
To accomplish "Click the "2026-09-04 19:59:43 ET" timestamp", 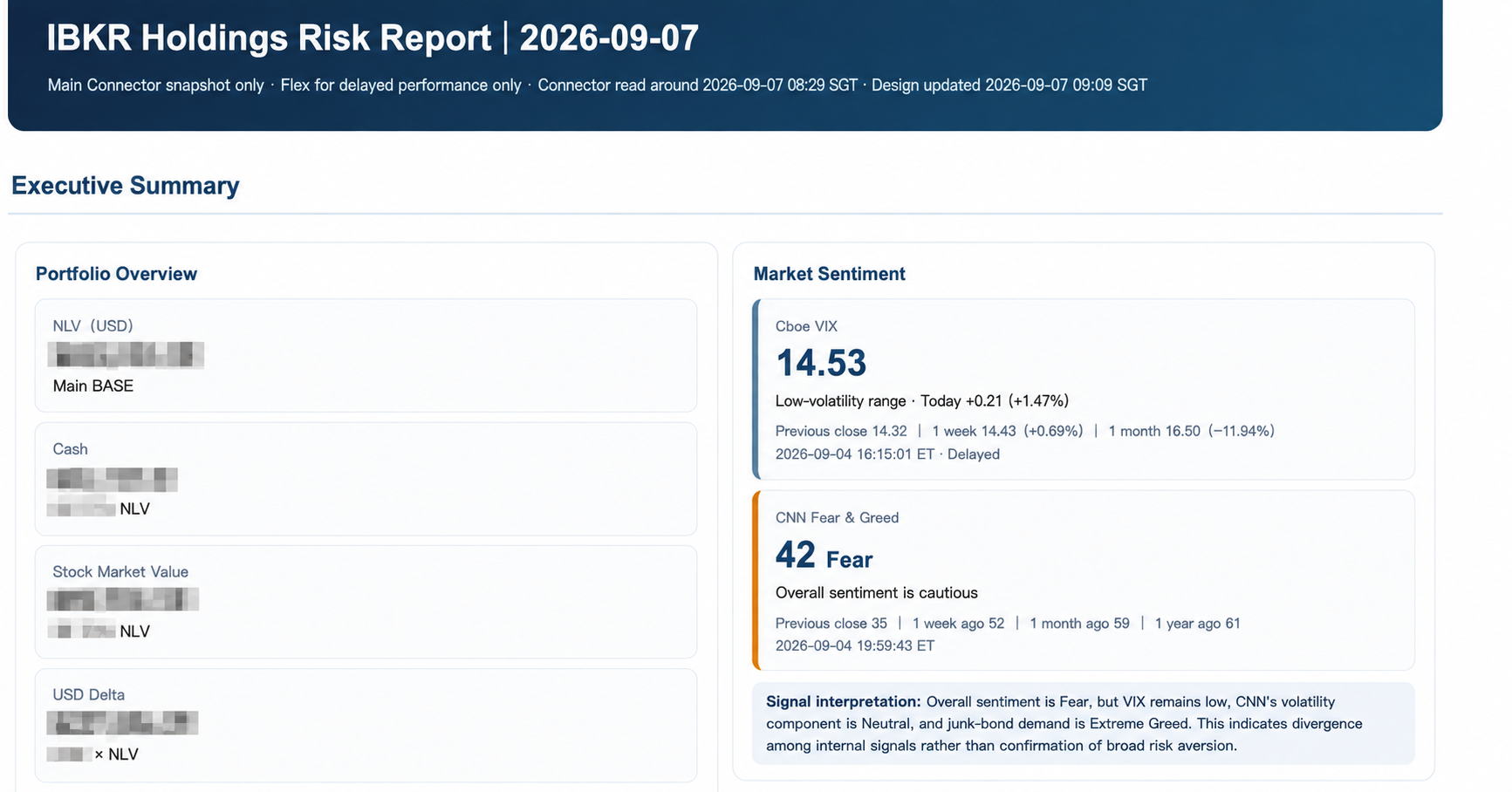I will [855, 646].
